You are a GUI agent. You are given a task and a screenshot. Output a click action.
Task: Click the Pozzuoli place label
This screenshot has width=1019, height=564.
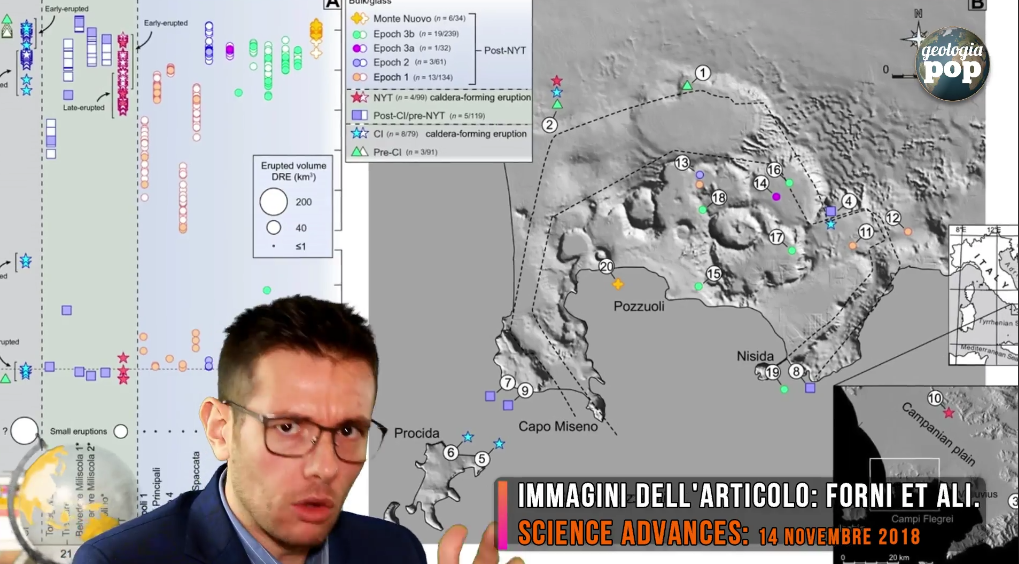point(638,307)
